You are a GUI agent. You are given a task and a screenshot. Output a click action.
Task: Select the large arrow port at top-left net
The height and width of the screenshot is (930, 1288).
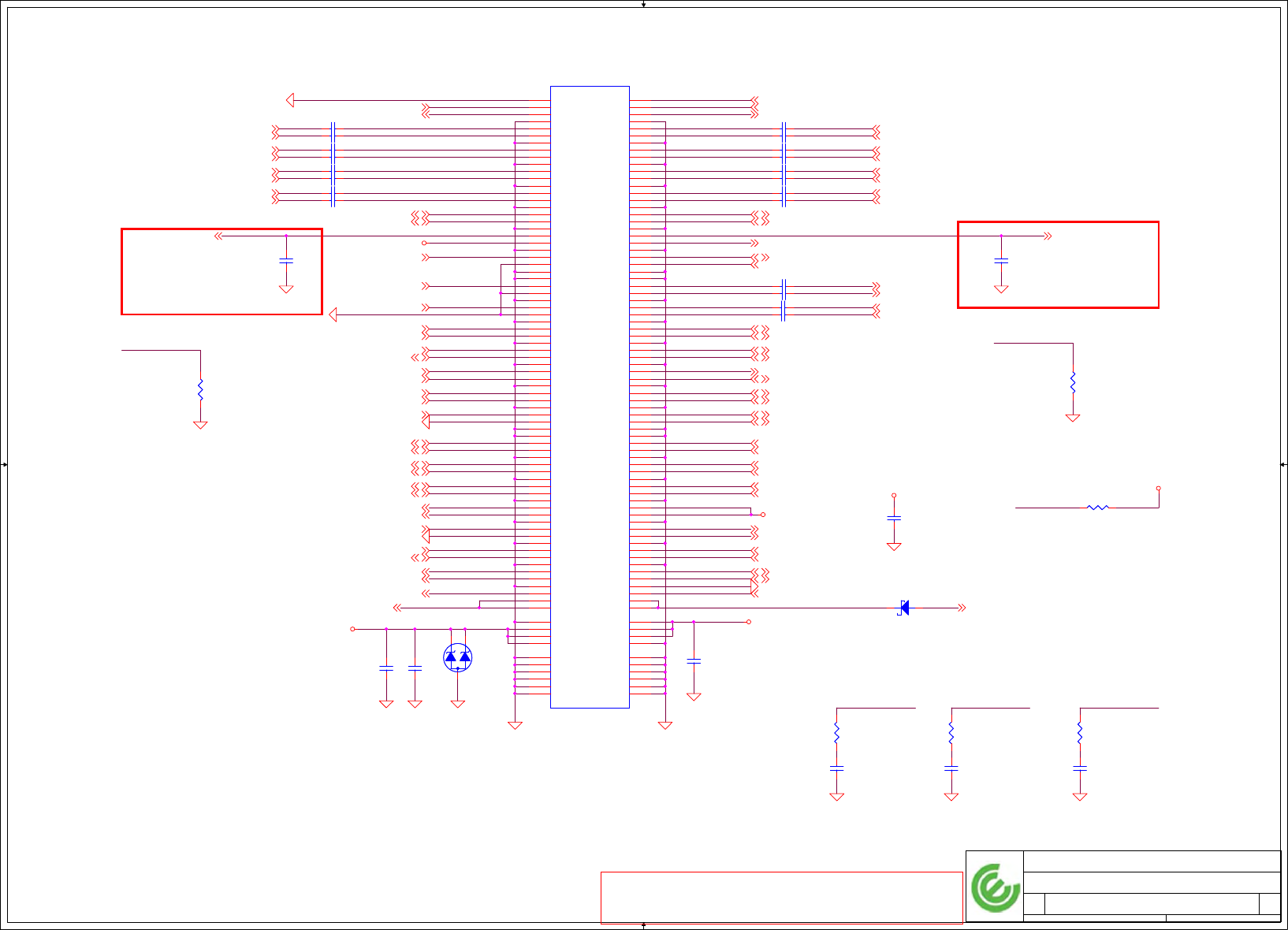[290, 100]
